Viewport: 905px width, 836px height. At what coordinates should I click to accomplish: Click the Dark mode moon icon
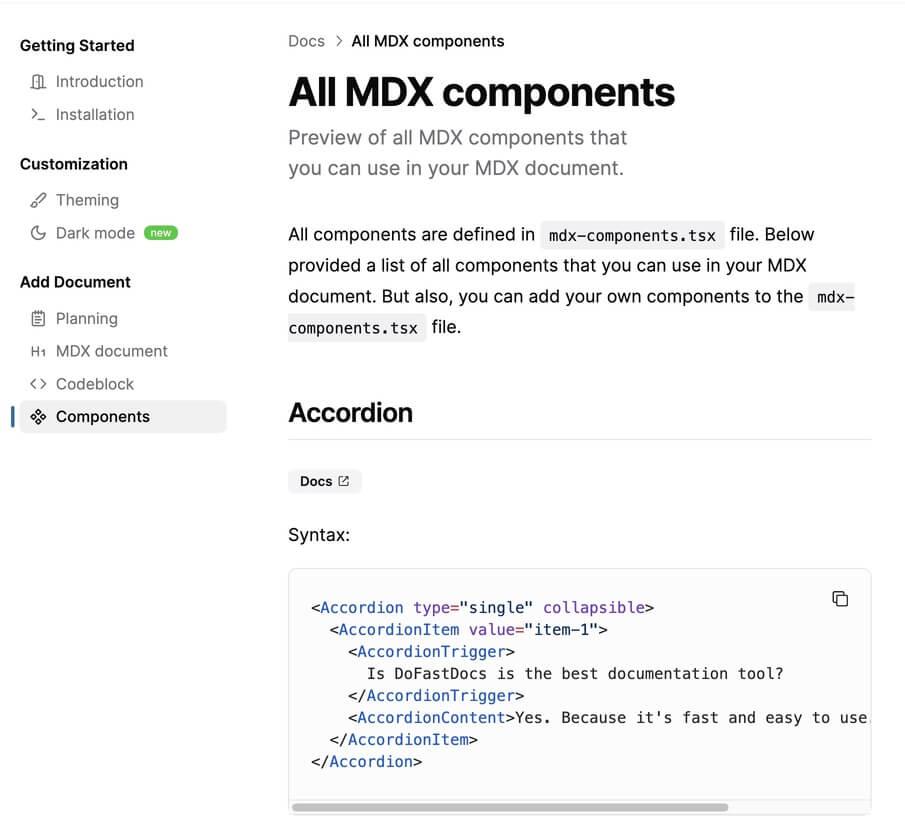38,233
